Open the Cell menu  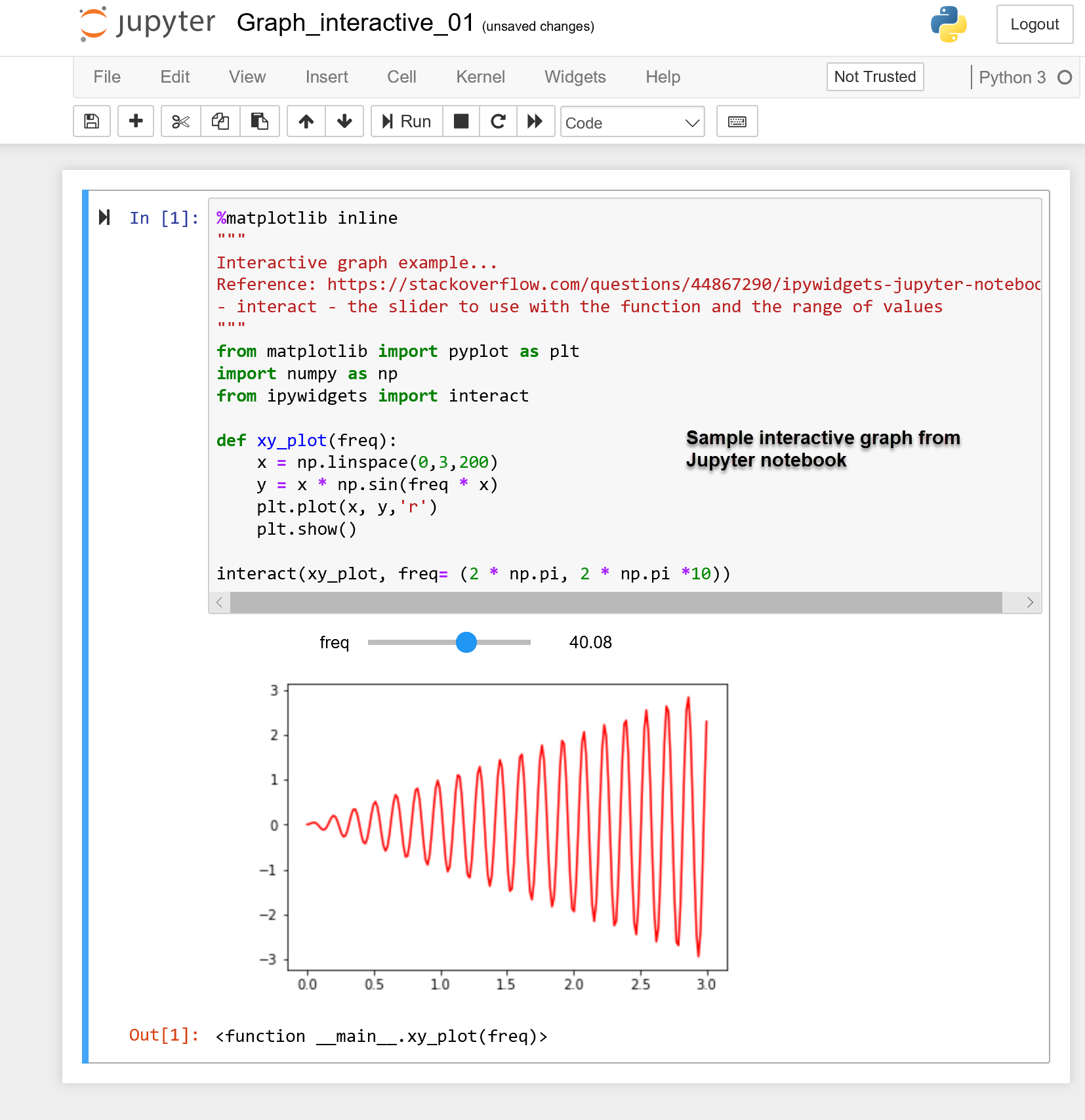point(401,77)
